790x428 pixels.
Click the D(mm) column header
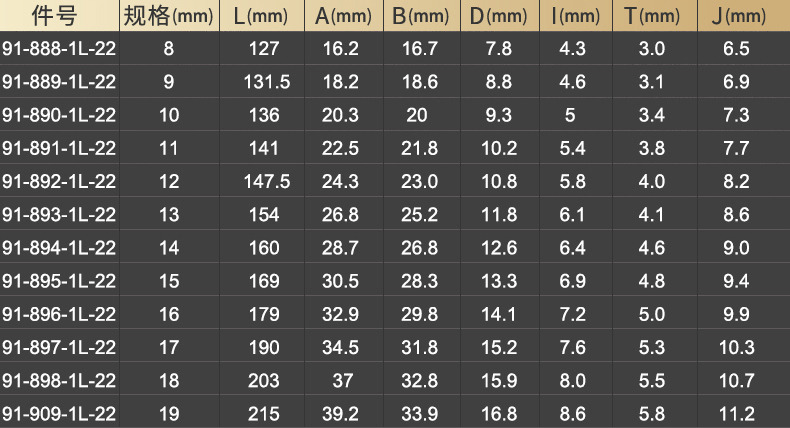498,16
